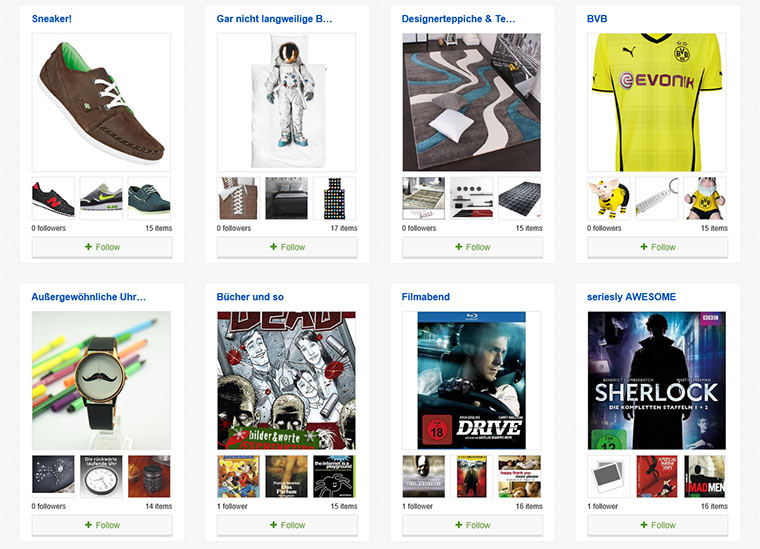Follow the BVB collection
Screen dimensions: 760x549
pos(657,247)
